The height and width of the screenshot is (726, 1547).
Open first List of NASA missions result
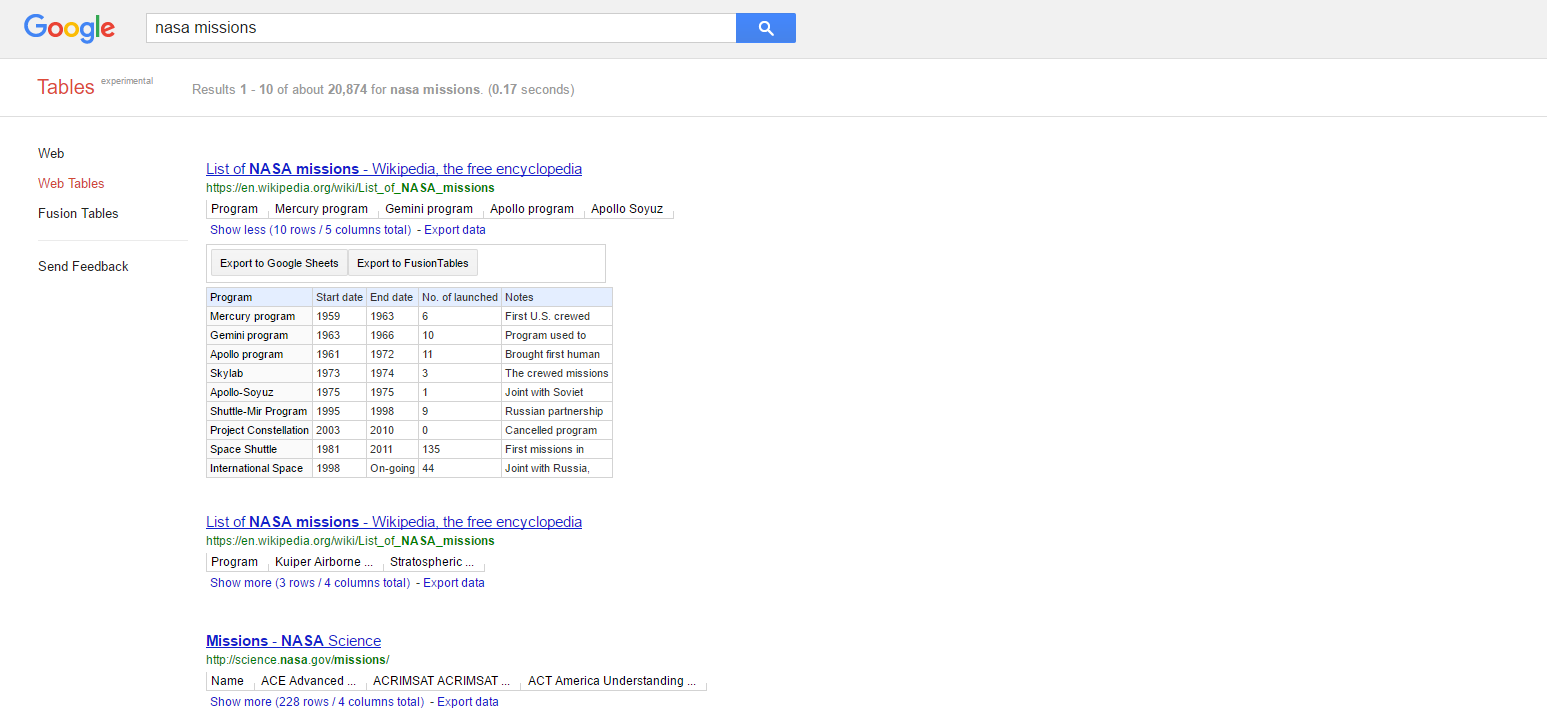[393, 169]
